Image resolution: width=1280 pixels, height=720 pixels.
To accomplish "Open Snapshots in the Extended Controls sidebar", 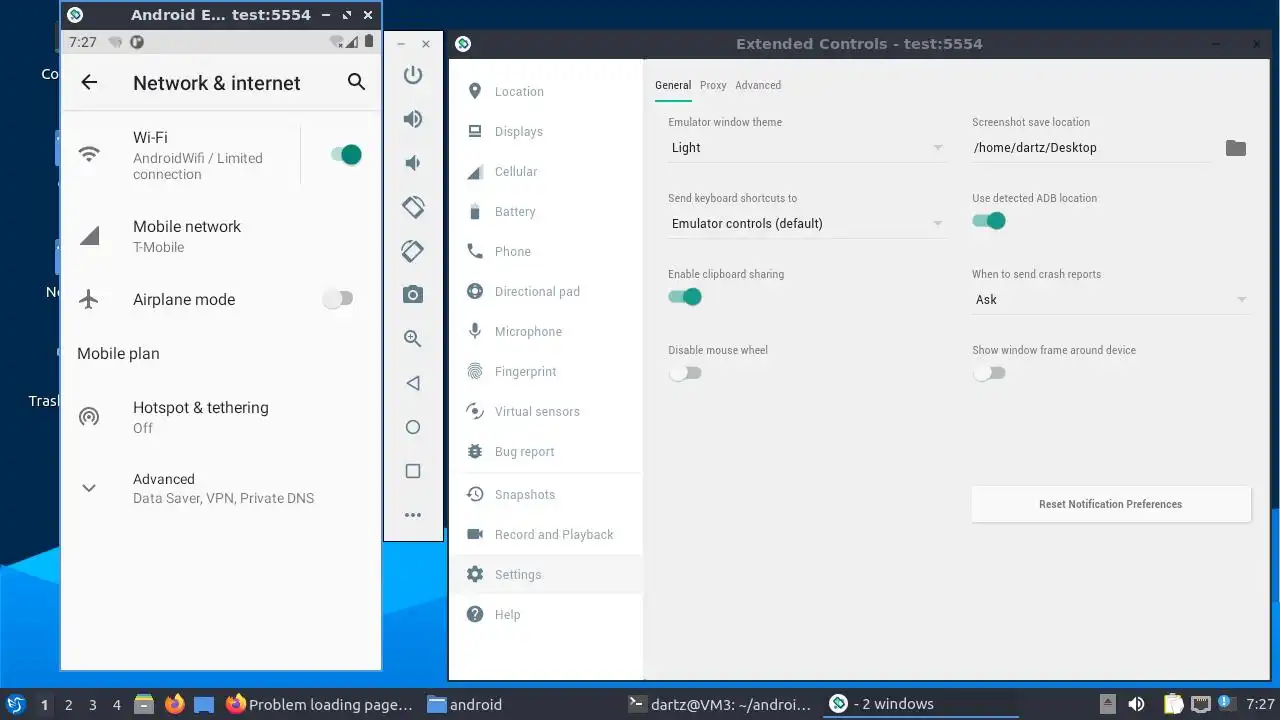I will [x=546, y=494].
